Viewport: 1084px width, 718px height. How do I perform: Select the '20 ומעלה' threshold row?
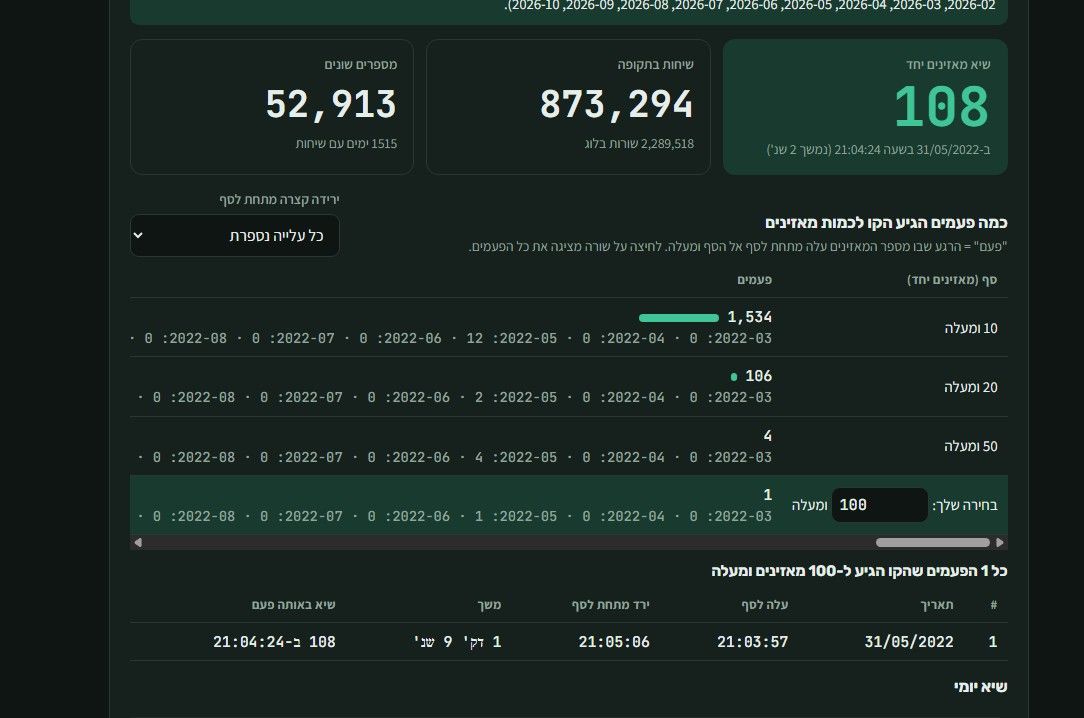(x=568, y=387)
